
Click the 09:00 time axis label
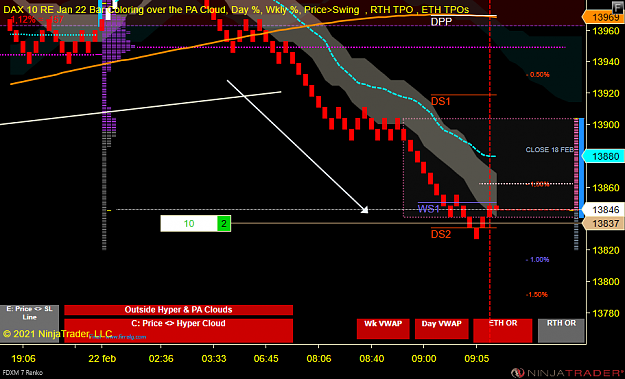pyautogui.click(x=424, y=359)
